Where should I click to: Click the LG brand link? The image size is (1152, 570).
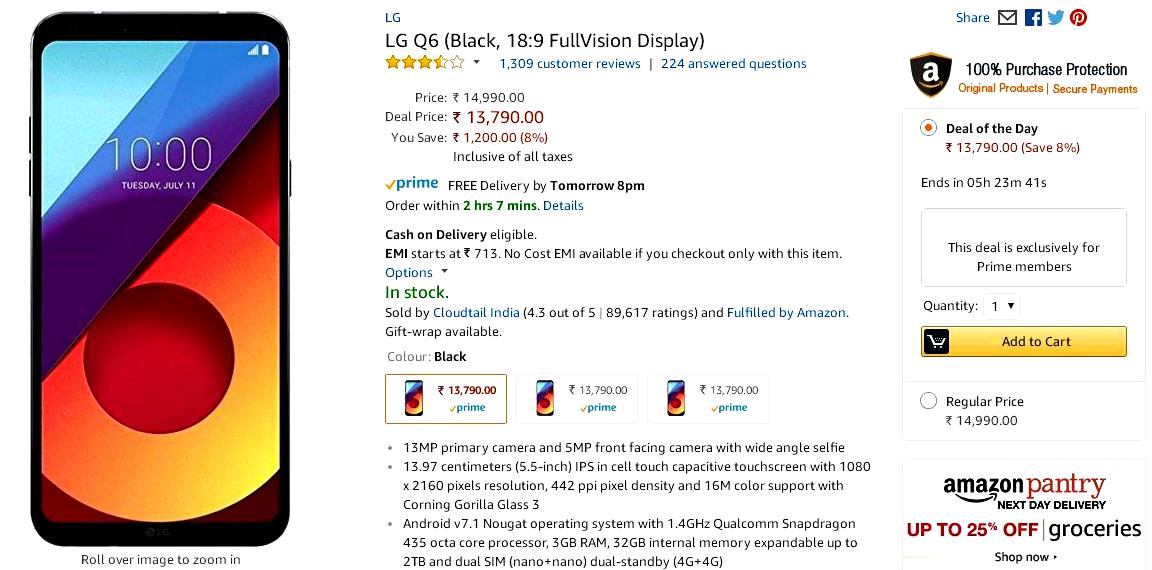click(x=393, y=18)
